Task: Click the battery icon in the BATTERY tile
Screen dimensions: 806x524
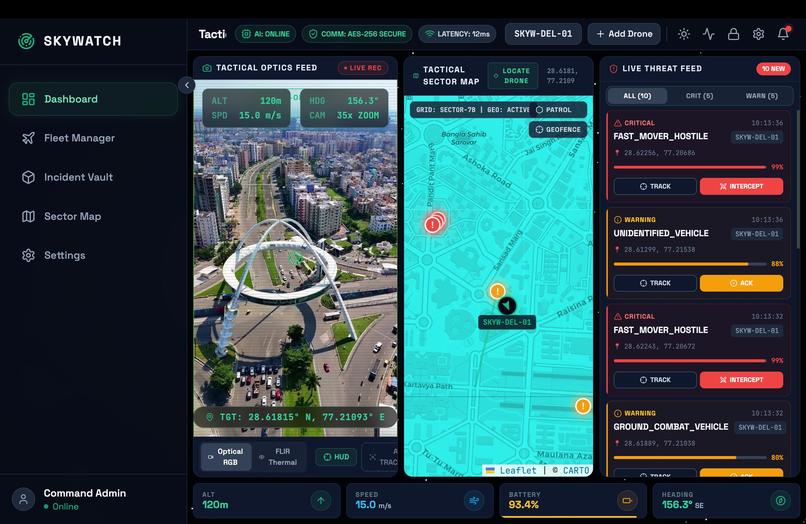Action: [x=627, y=500]
